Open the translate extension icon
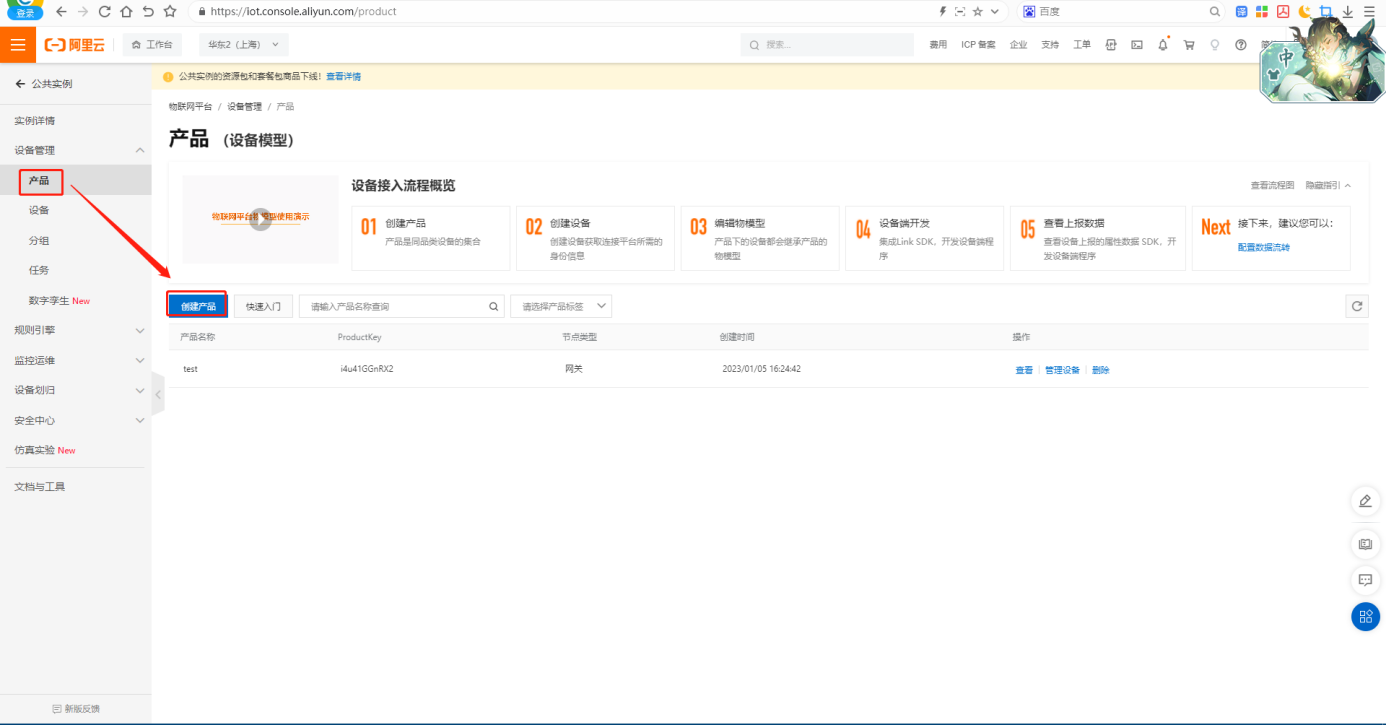This screenshot has width=1386, height=725. point(1242,12)
